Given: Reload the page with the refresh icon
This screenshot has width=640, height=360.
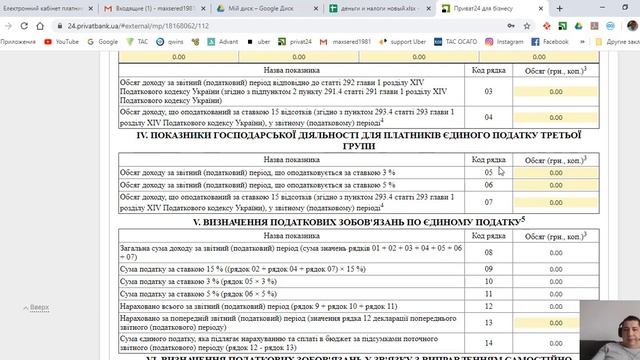Looking at the screenshot, I should point(24,26).
